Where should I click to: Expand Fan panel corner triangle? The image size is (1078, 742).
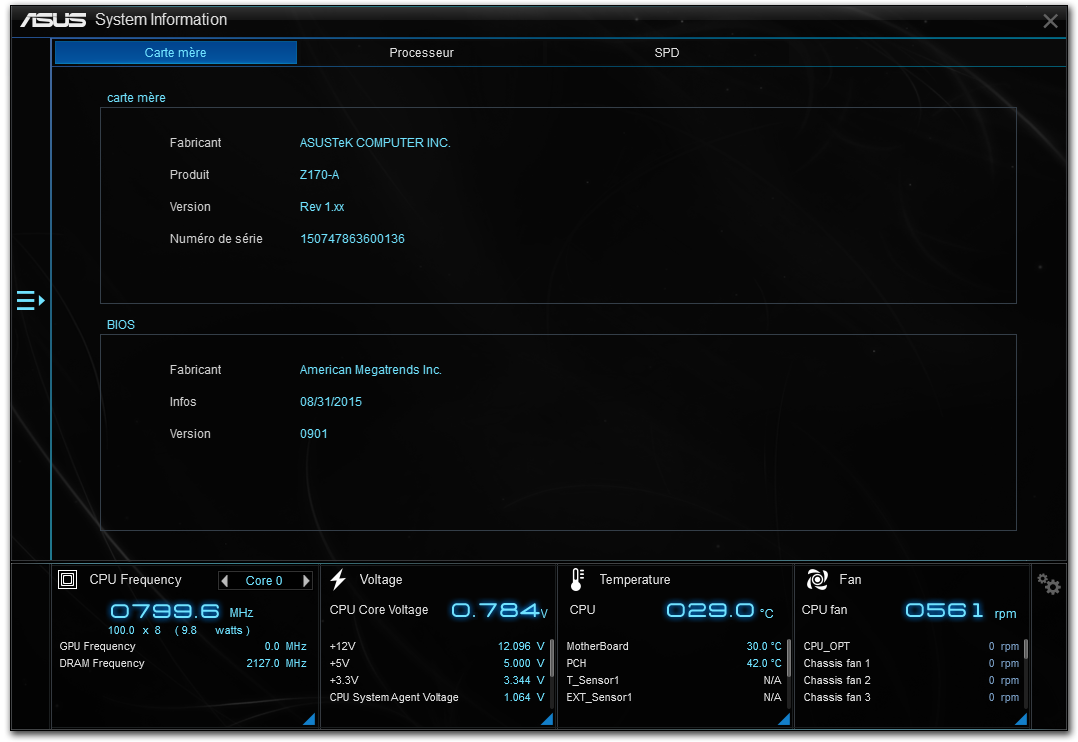pyautogui.click(x=1022, y=719)
